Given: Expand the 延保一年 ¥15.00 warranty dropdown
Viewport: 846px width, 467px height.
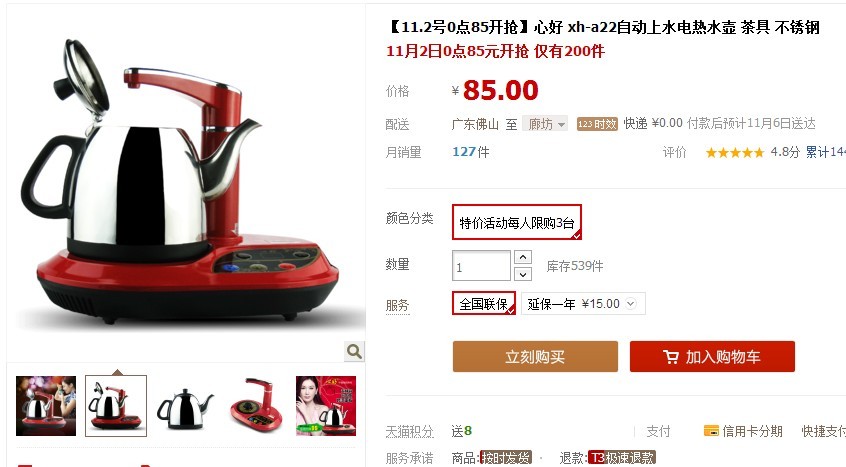Looking at the screenshot, I should pyautogui.click(x=583, y=304).
